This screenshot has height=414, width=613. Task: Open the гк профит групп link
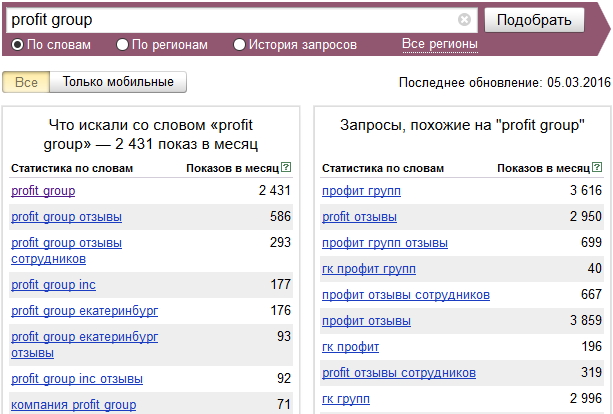pos(369,269)
